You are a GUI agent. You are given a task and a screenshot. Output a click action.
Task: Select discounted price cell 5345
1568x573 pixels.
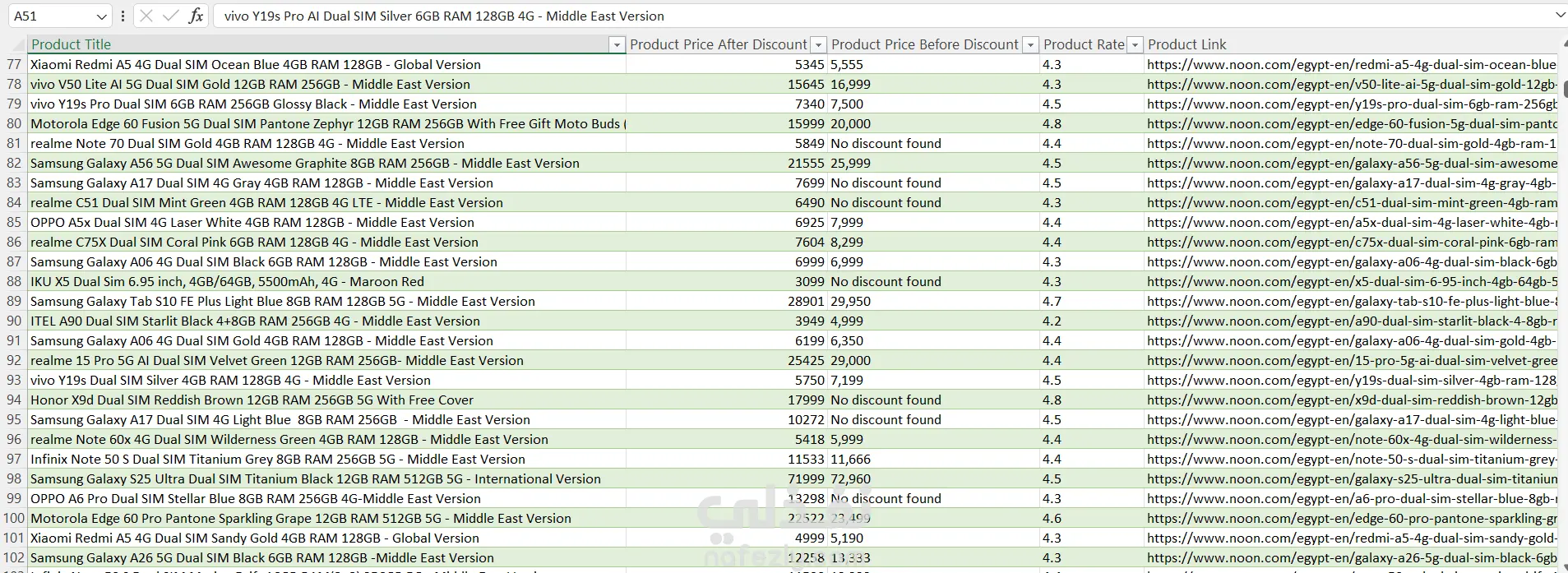point(727,64)
